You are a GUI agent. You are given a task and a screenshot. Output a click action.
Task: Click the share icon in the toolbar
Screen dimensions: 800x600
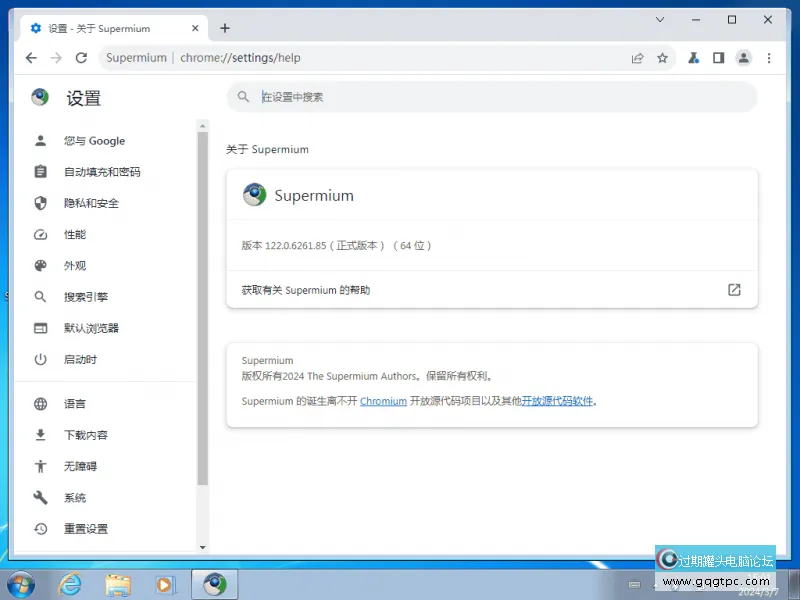pos(637,58)
